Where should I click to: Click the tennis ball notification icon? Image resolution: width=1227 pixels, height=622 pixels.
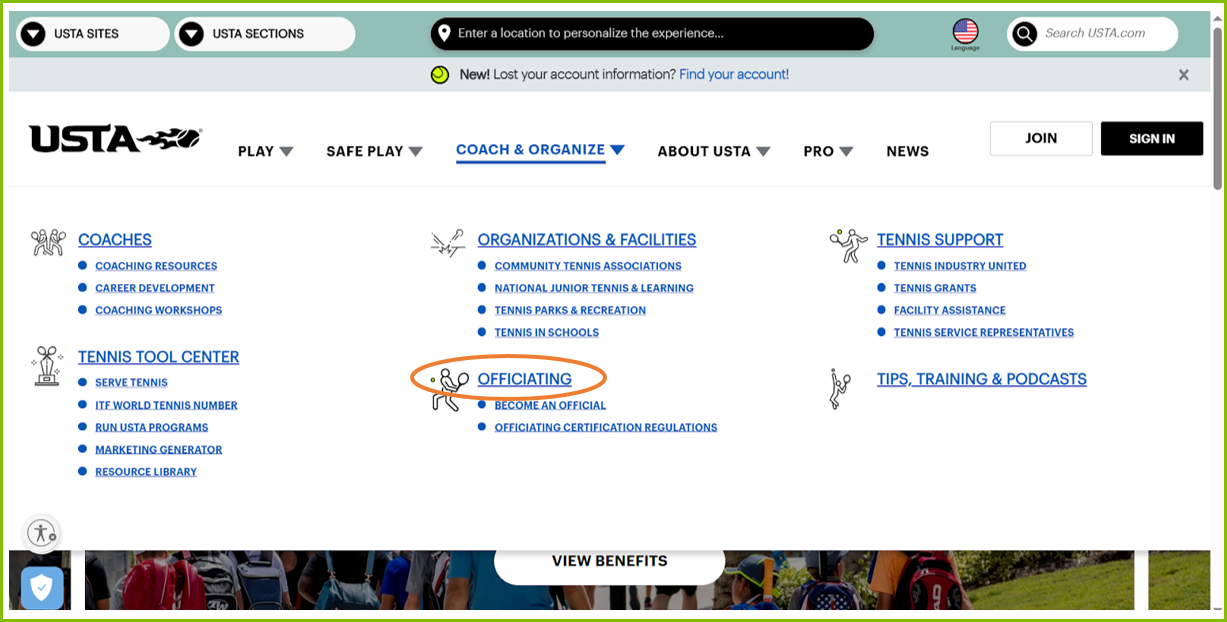click(439, 75)
